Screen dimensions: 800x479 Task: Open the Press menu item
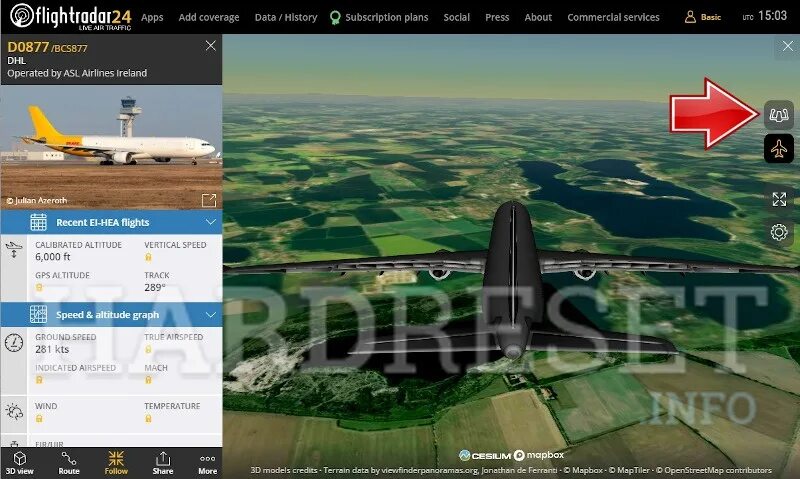(x=497, y=17)
